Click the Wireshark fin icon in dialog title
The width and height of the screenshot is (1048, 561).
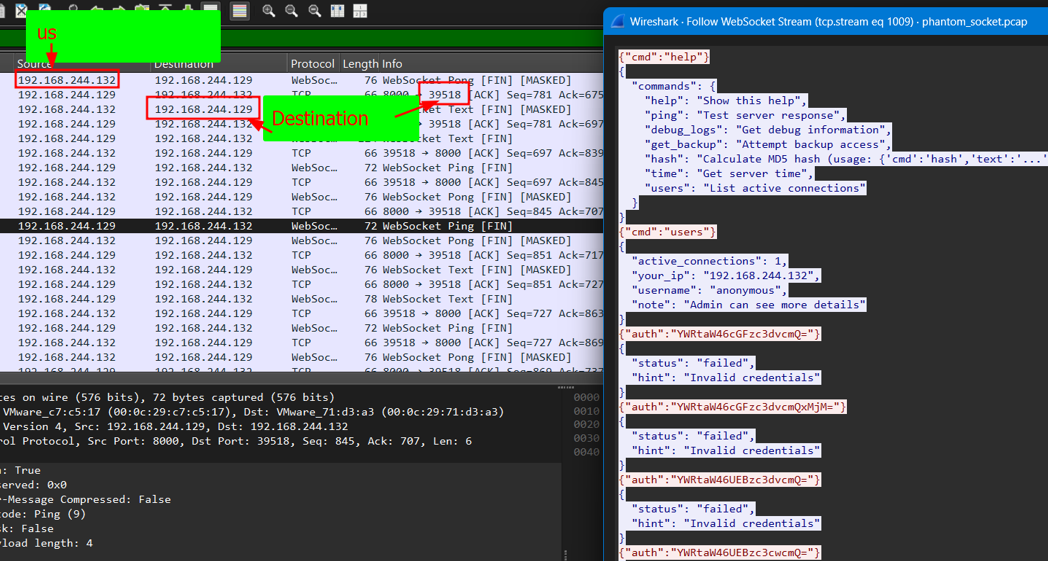618,21
